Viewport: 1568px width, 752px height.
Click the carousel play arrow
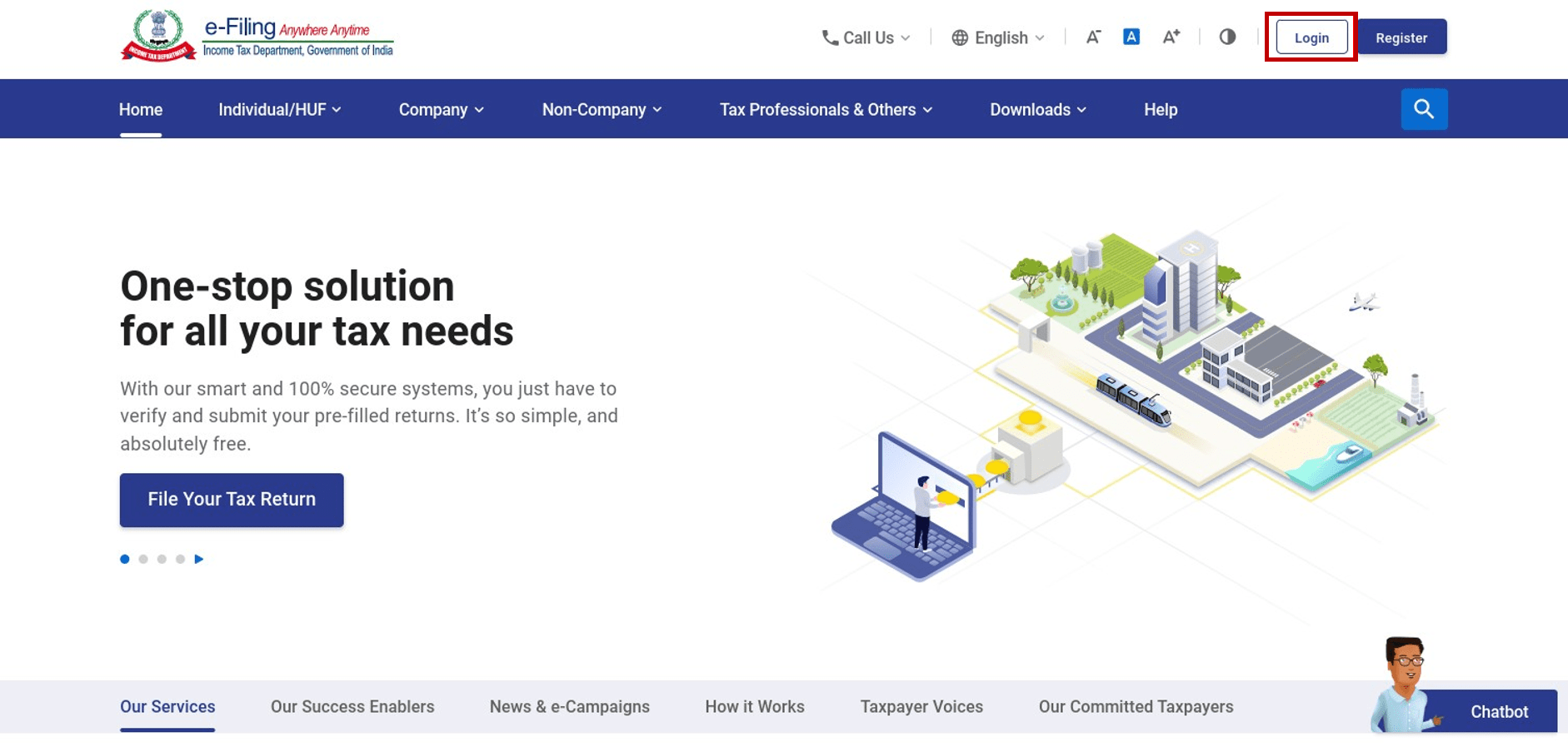199,559
